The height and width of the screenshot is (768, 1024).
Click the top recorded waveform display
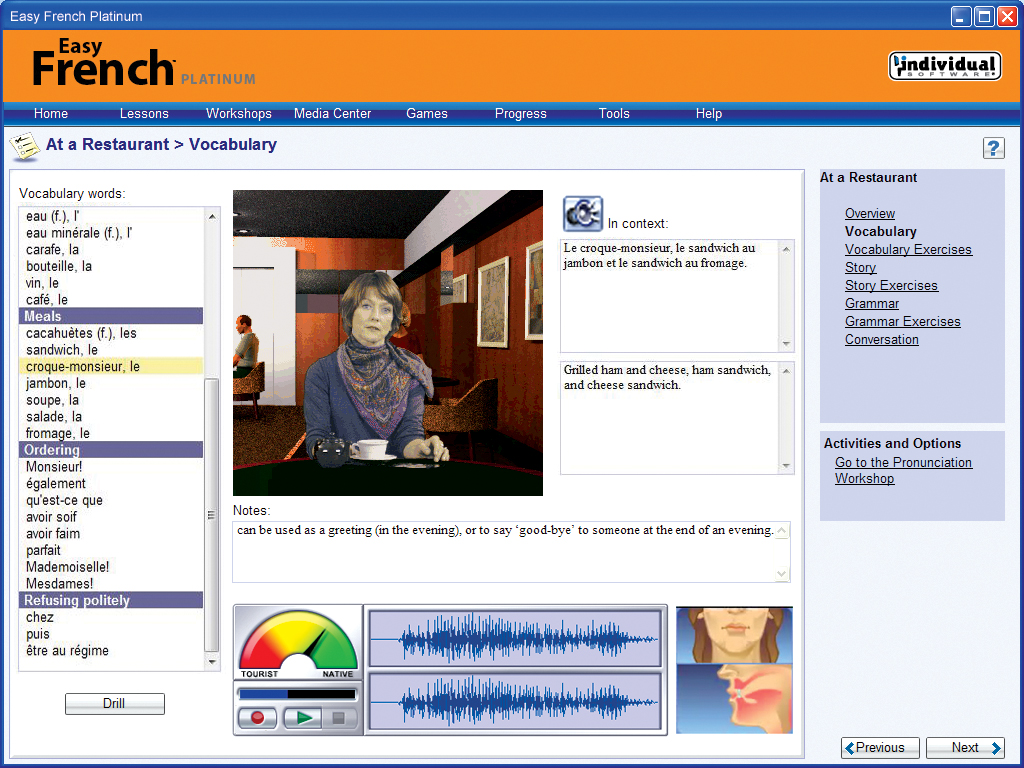pyautogui.click(x=514, y=638)
